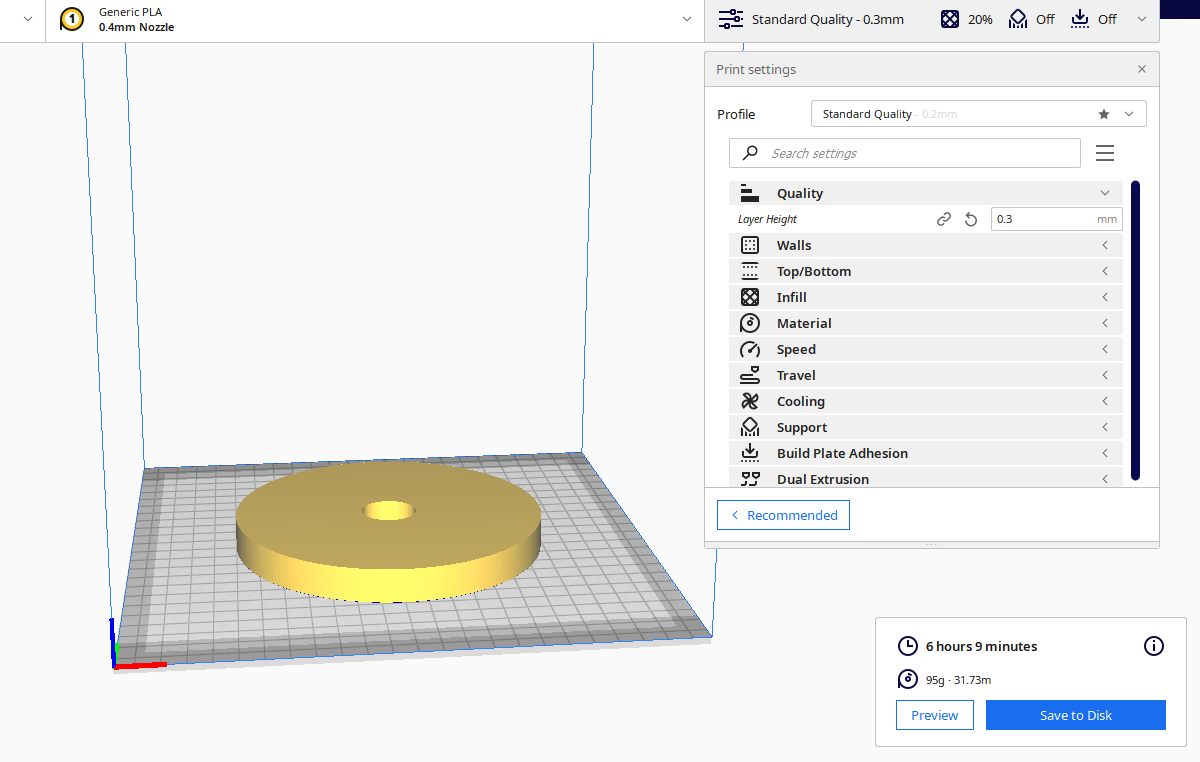Click the Layer Height value field
The image size is (1200, 762).
(x=1056, y=219)
